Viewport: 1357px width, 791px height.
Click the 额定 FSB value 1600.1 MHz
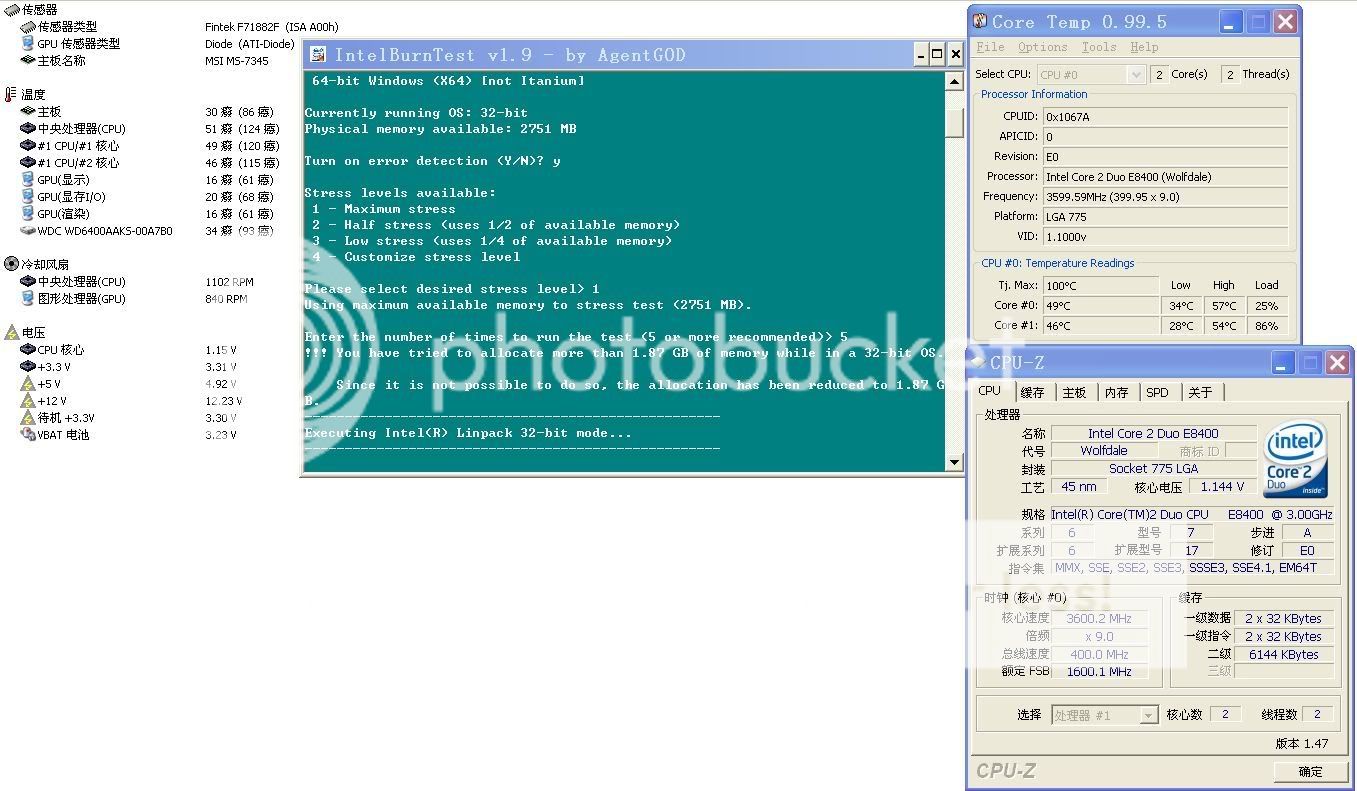click(1099, 672)
